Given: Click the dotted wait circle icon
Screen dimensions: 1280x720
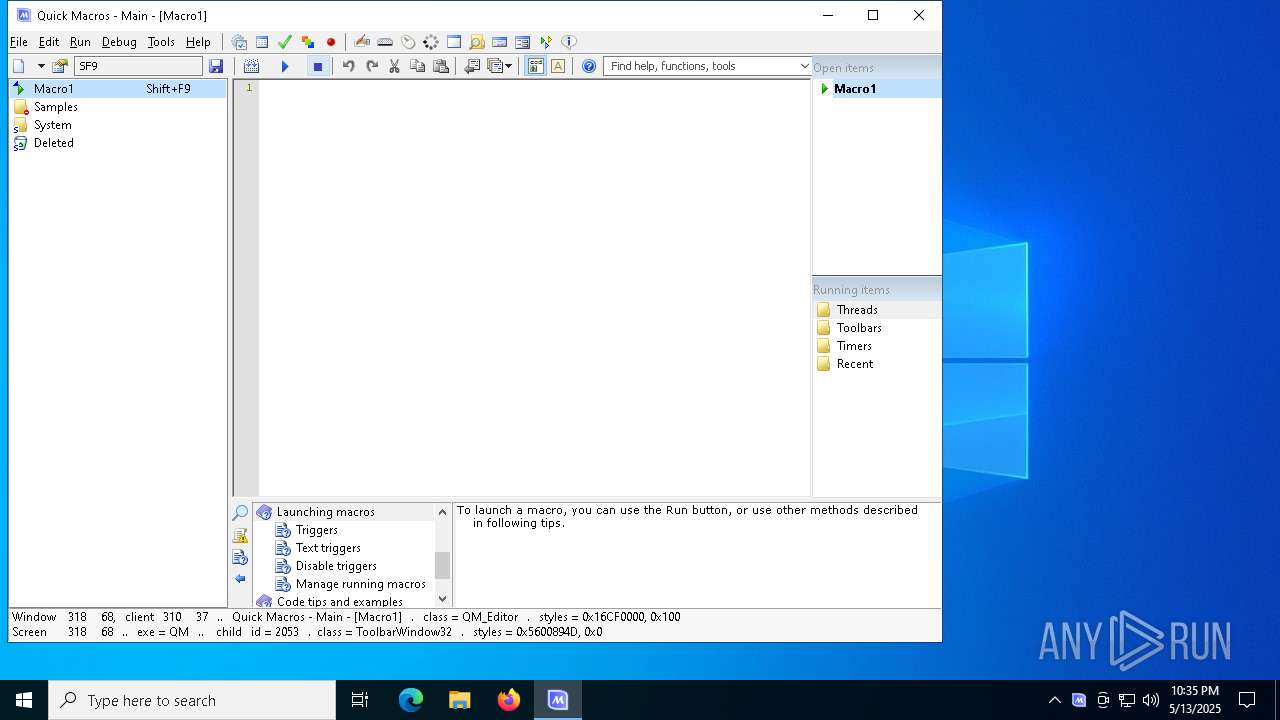Looking at the screenshot, I should [431, 42].
